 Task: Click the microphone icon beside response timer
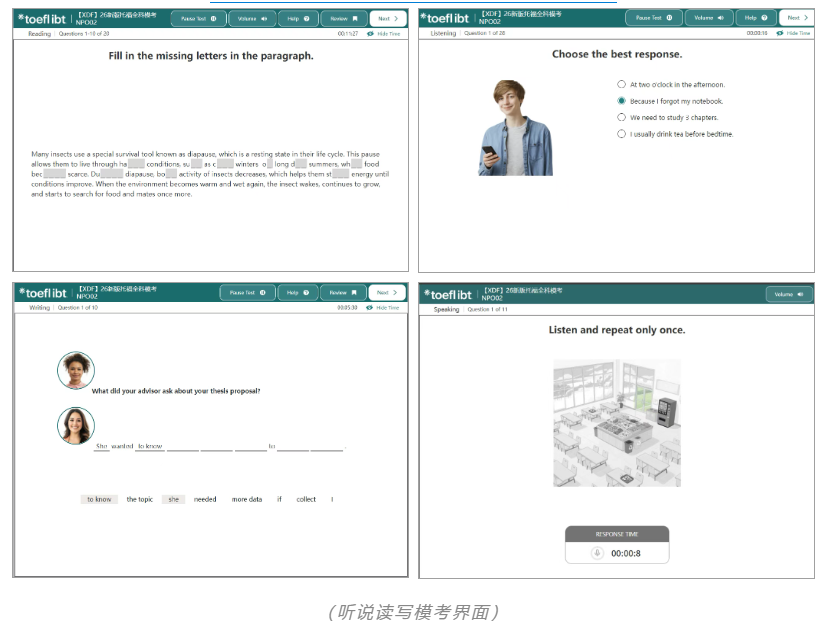click(x=597, y=553)
